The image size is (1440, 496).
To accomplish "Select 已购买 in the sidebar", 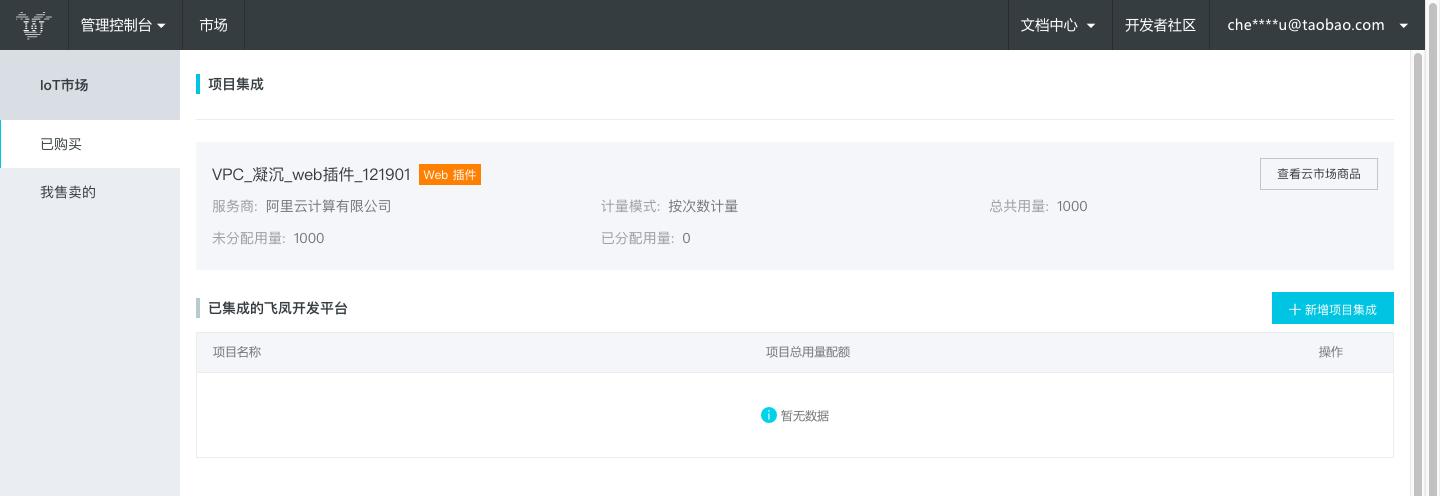I will coord(90,144).
